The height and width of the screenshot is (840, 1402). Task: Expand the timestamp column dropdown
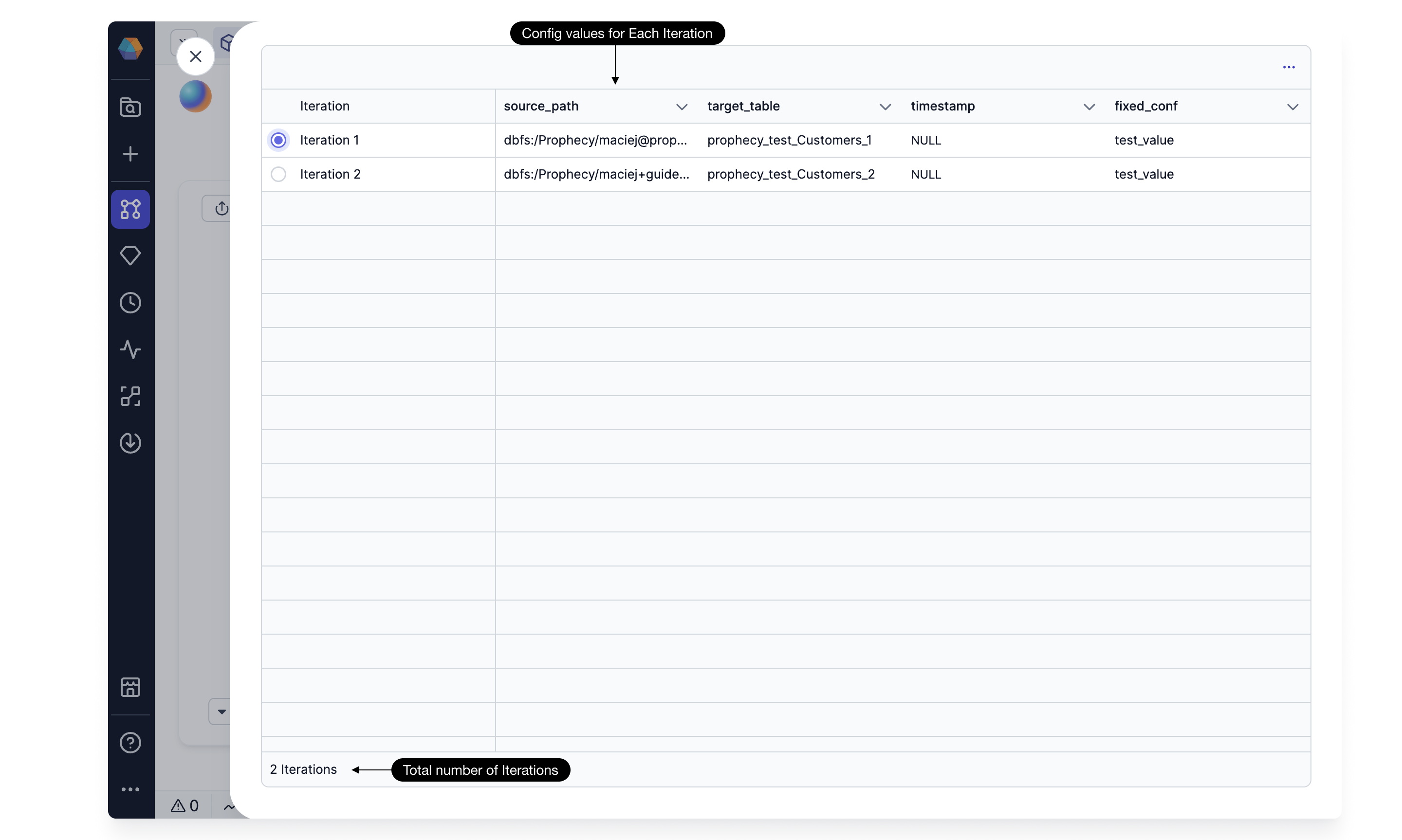1089,107
